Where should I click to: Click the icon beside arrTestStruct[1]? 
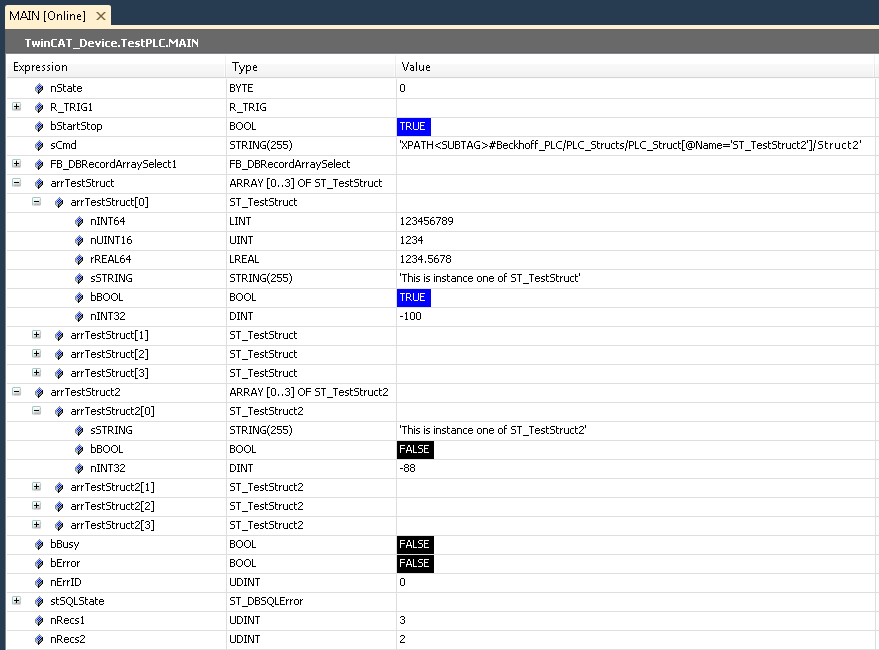59,335
